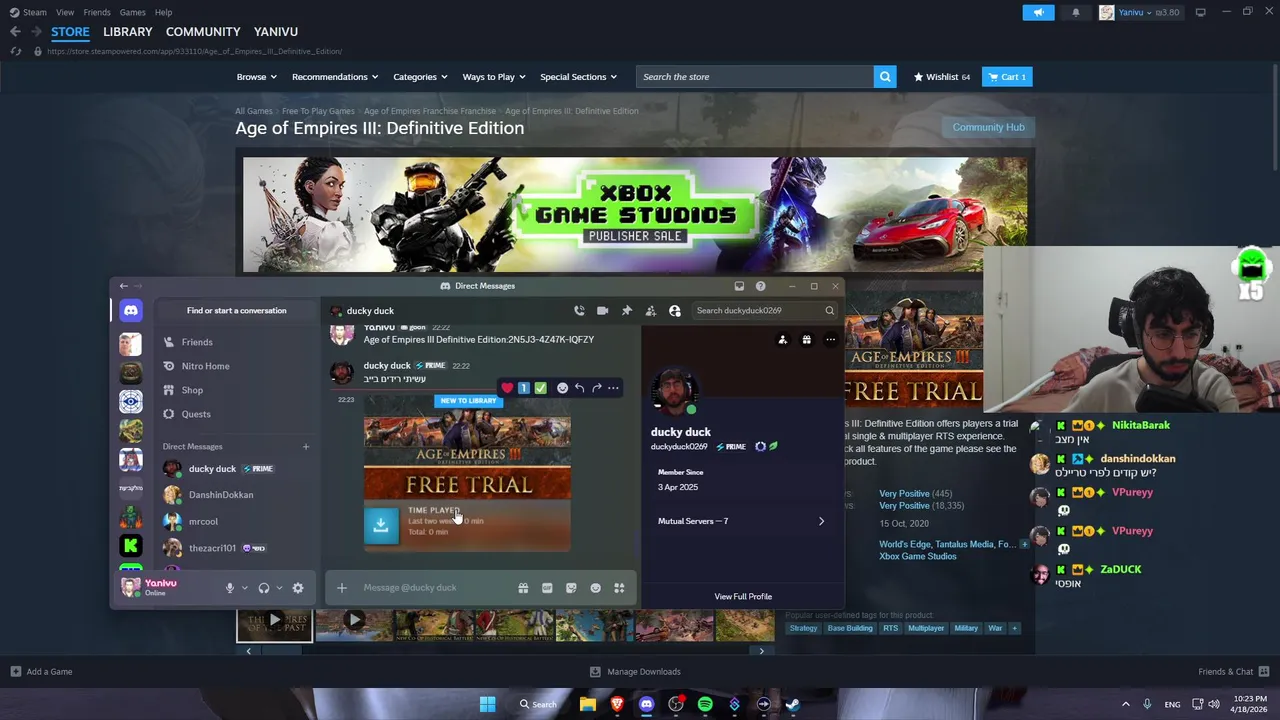Screen dimensions: 1280x720
Task: Open emoji picker in message bar
Action: click(x=595, y=588)
